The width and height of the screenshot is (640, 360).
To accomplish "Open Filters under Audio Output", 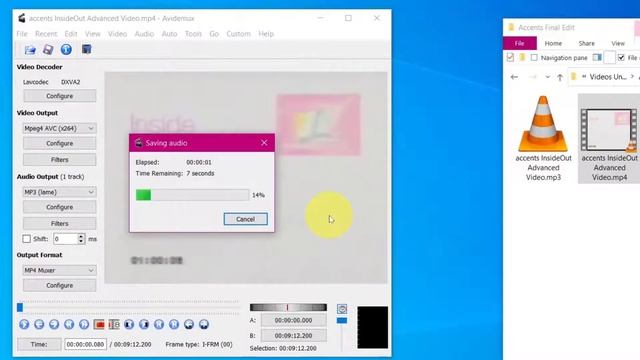I will coord(60,223).
